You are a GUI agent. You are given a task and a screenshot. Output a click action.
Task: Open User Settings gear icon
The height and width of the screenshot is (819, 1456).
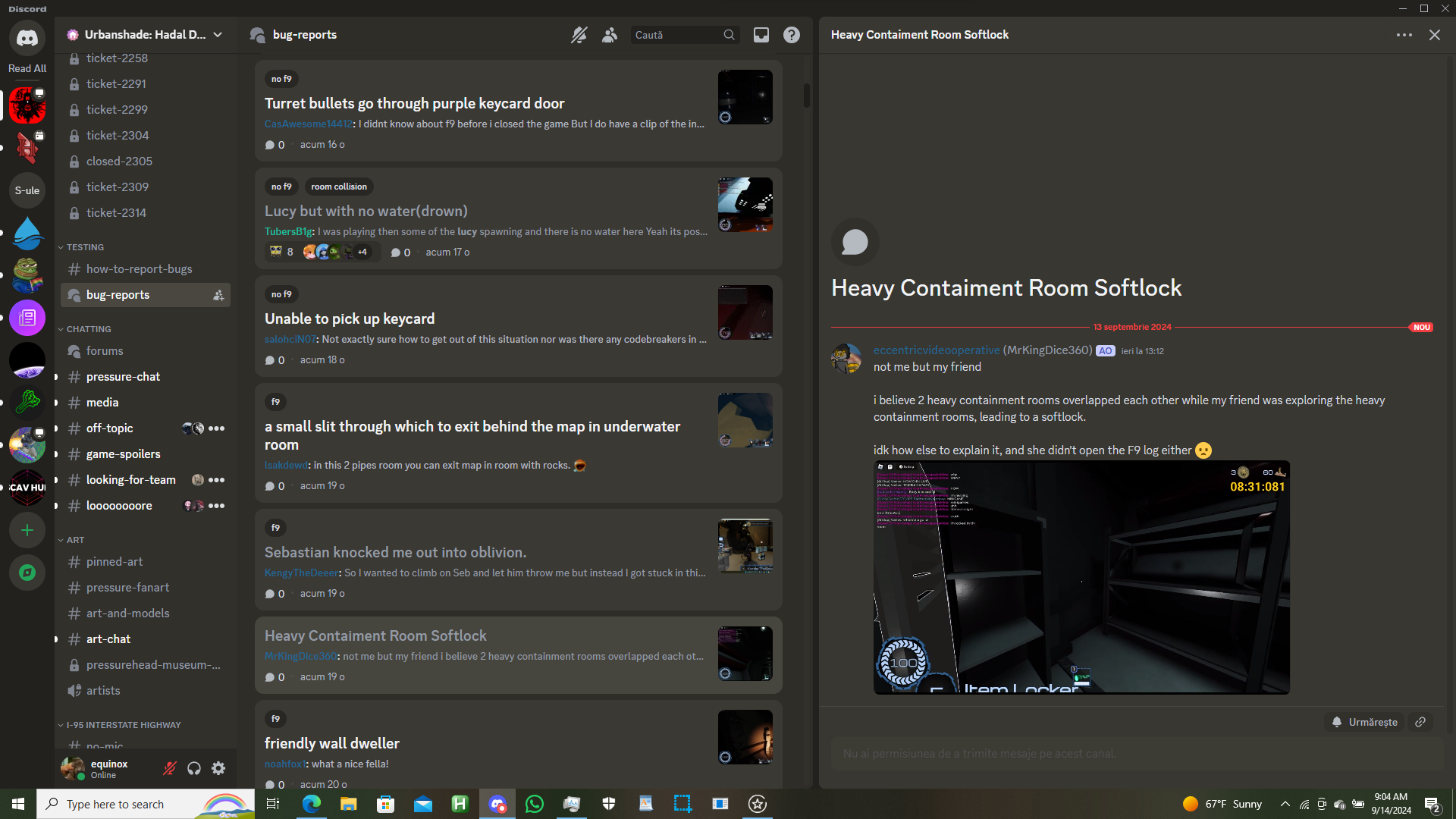218,768
